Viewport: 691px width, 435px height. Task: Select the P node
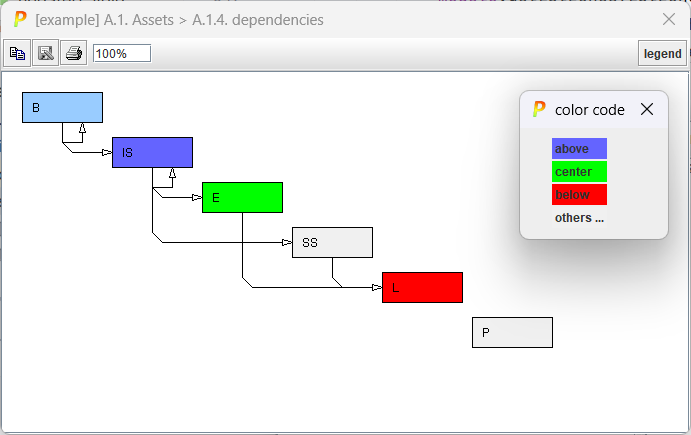coord(512,332)
